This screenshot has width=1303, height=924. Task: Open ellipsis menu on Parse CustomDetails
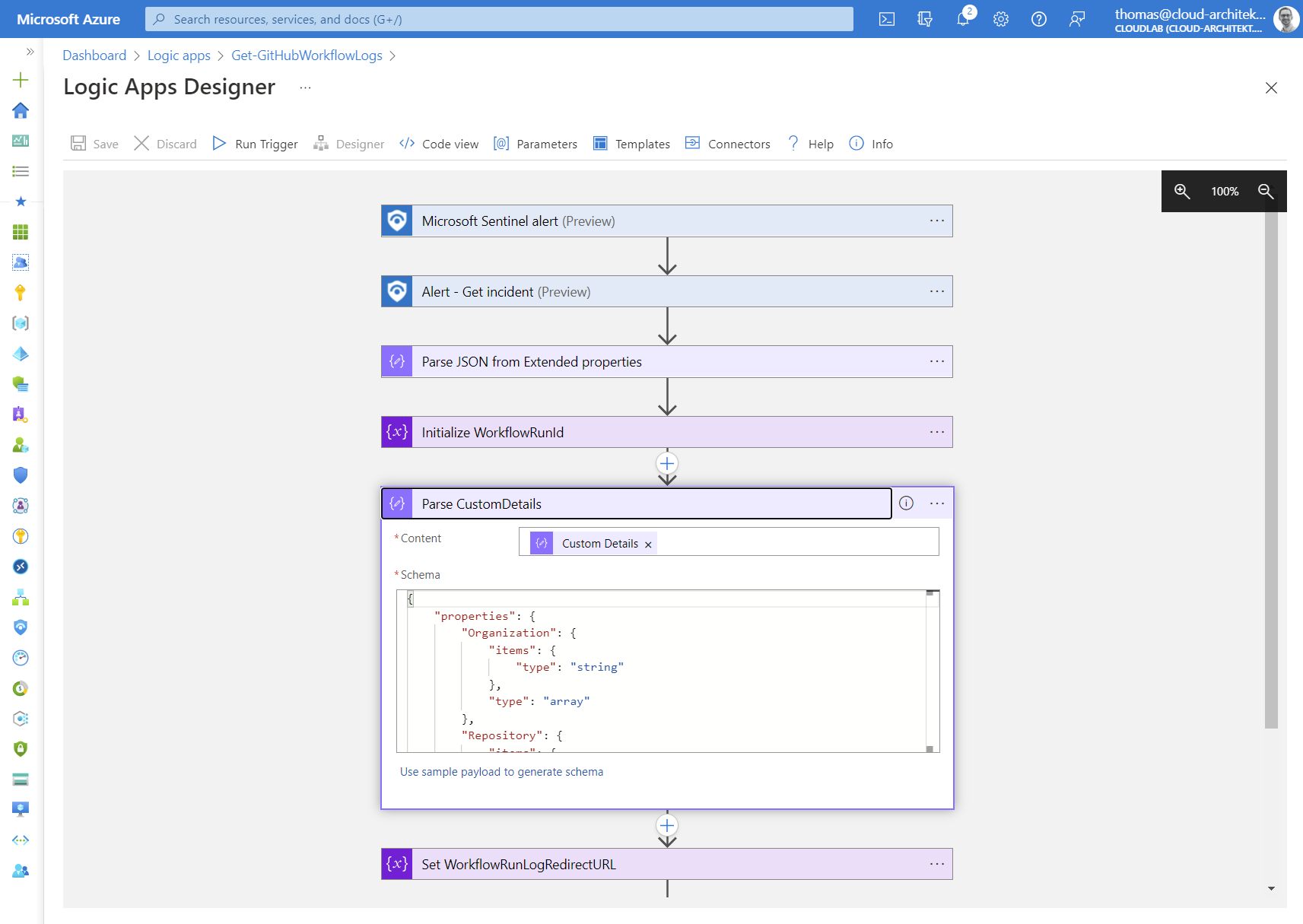937,503
